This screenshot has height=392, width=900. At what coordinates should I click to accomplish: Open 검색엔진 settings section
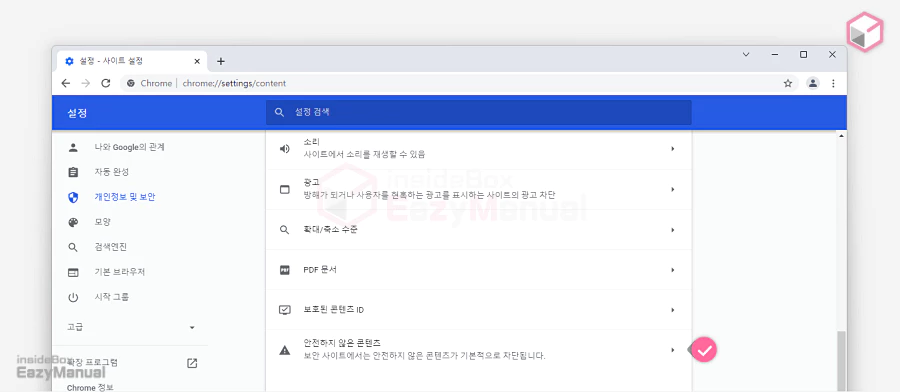tap(111, 247)
